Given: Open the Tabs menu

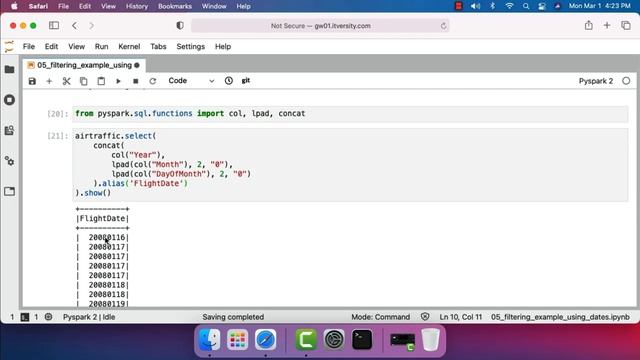Looking at the screenshot, I should [x=158, y=47].
